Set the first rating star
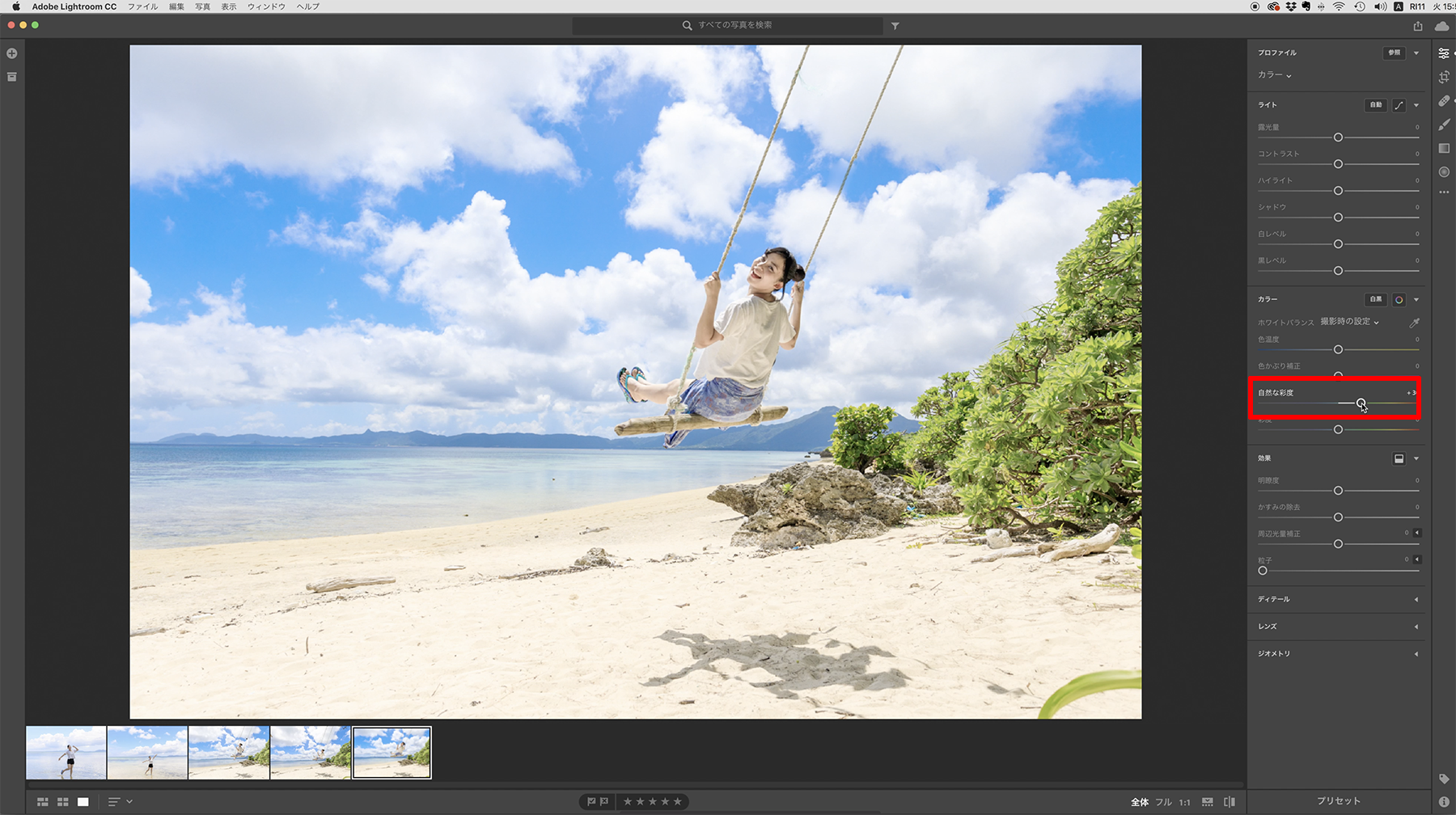Viewport: 1456px width, 815px height. (628, 802)
